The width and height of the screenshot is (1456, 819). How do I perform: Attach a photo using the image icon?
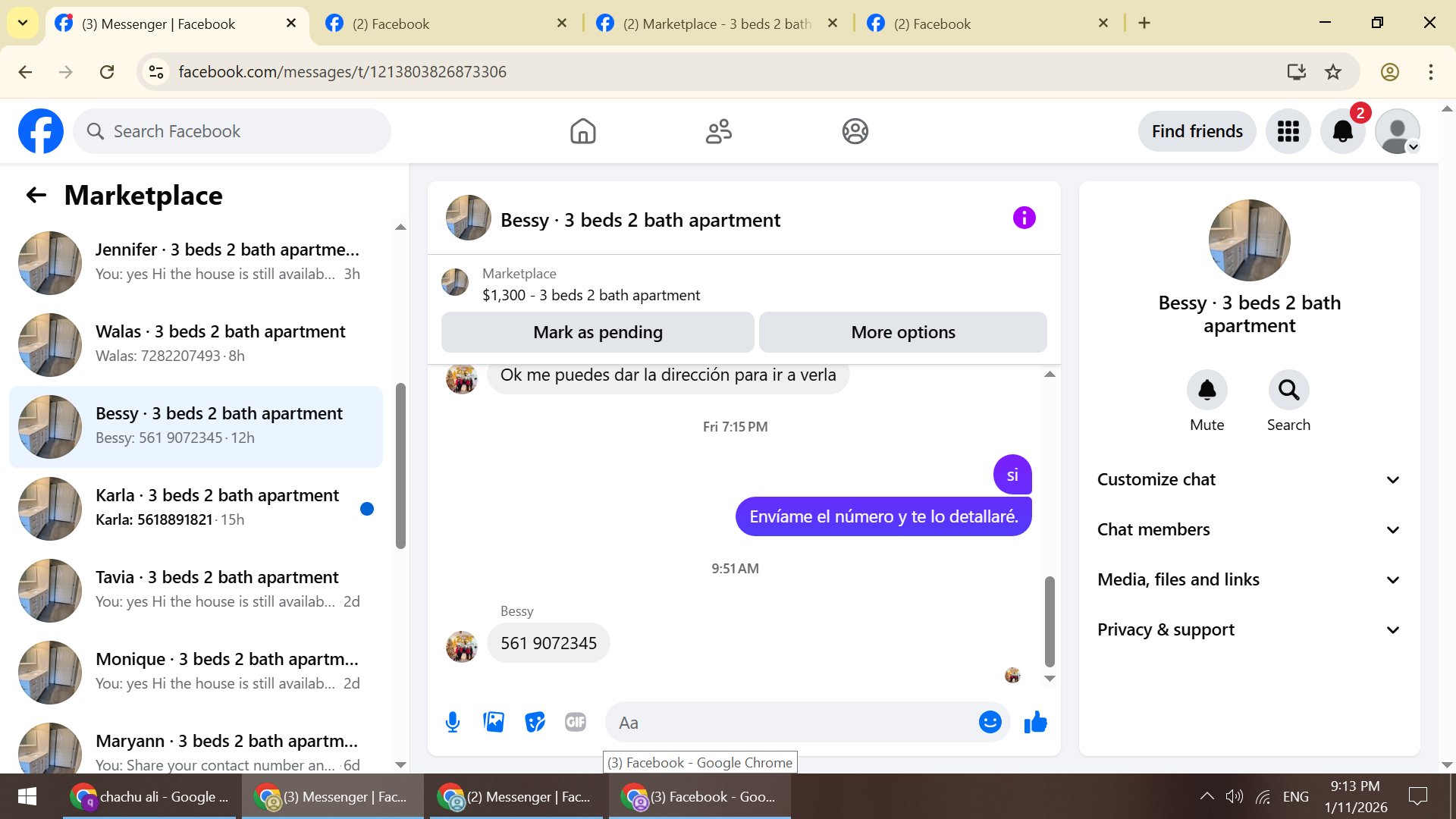[x=494, y=722]
